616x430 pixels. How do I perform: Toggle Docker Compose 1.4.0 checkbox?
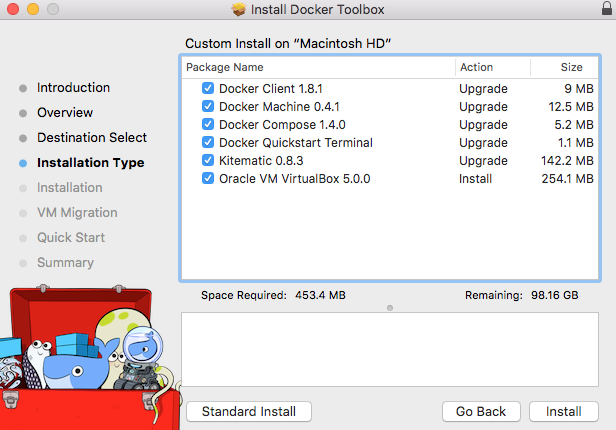point(208,124)
